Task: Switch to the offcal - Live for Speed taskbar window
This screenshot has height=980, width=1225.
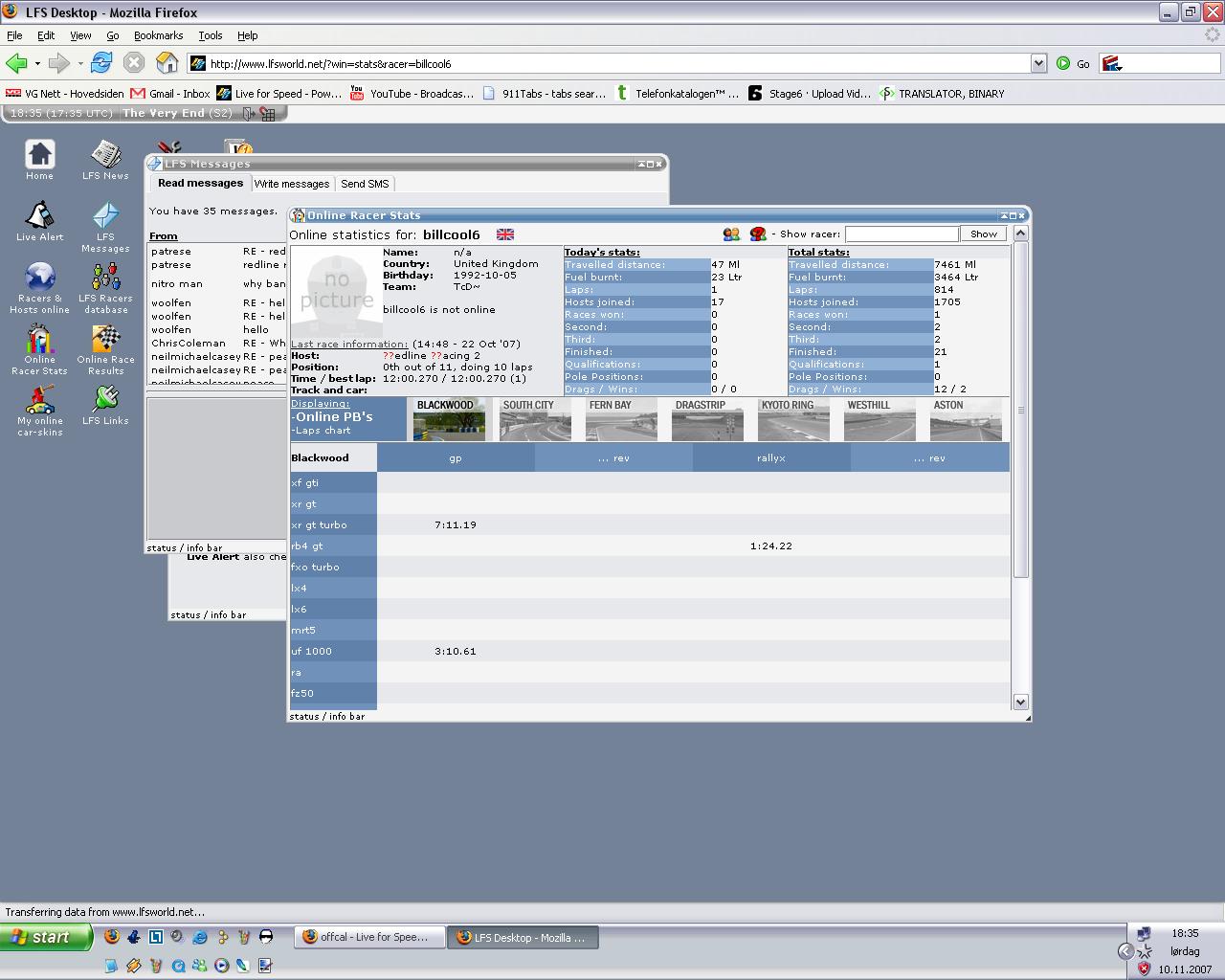Action: click(x=370, y=937)
